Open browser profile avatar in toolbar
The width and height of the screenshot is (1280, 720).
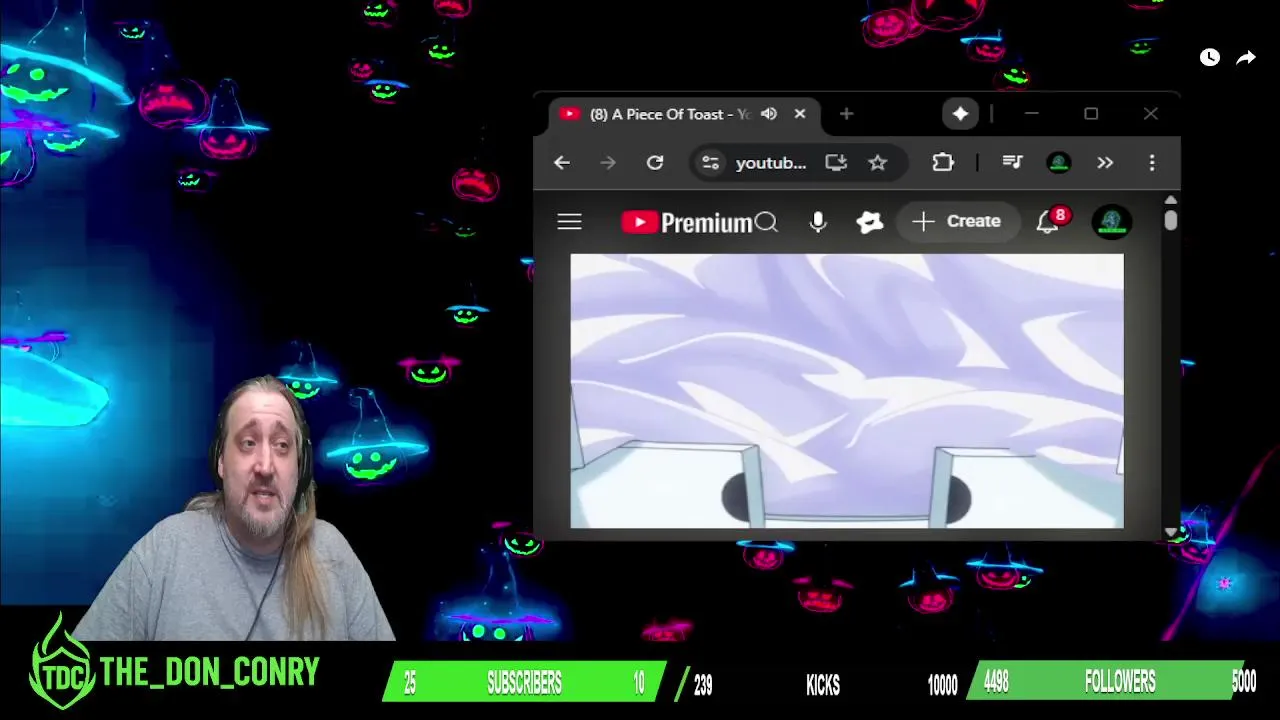1059,163
